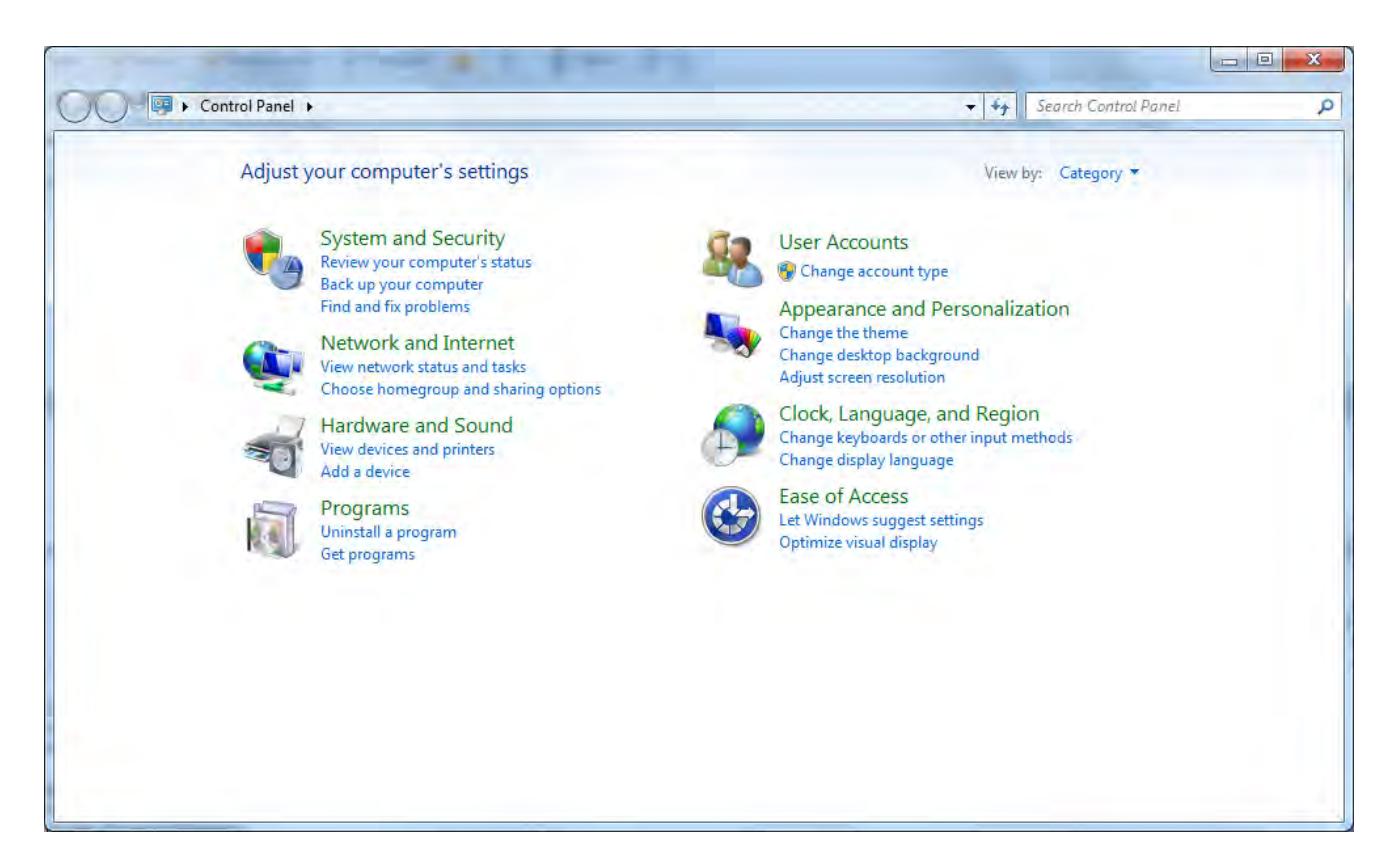Open the Programs heading link
The image size is (1396, 868).
click(365, 507)
